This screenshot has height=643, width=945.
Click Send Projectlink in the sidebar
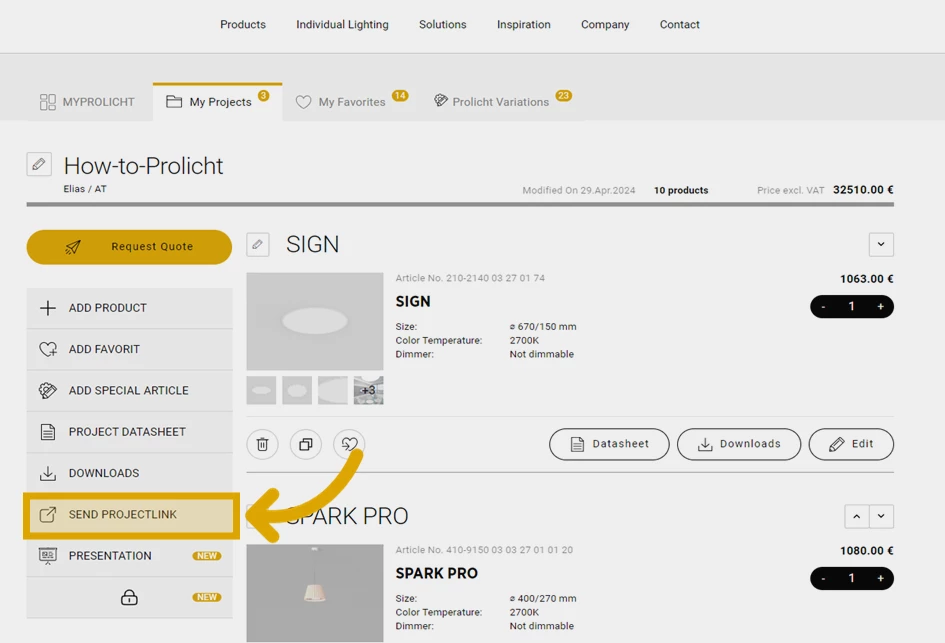click(x=123, y=515)
